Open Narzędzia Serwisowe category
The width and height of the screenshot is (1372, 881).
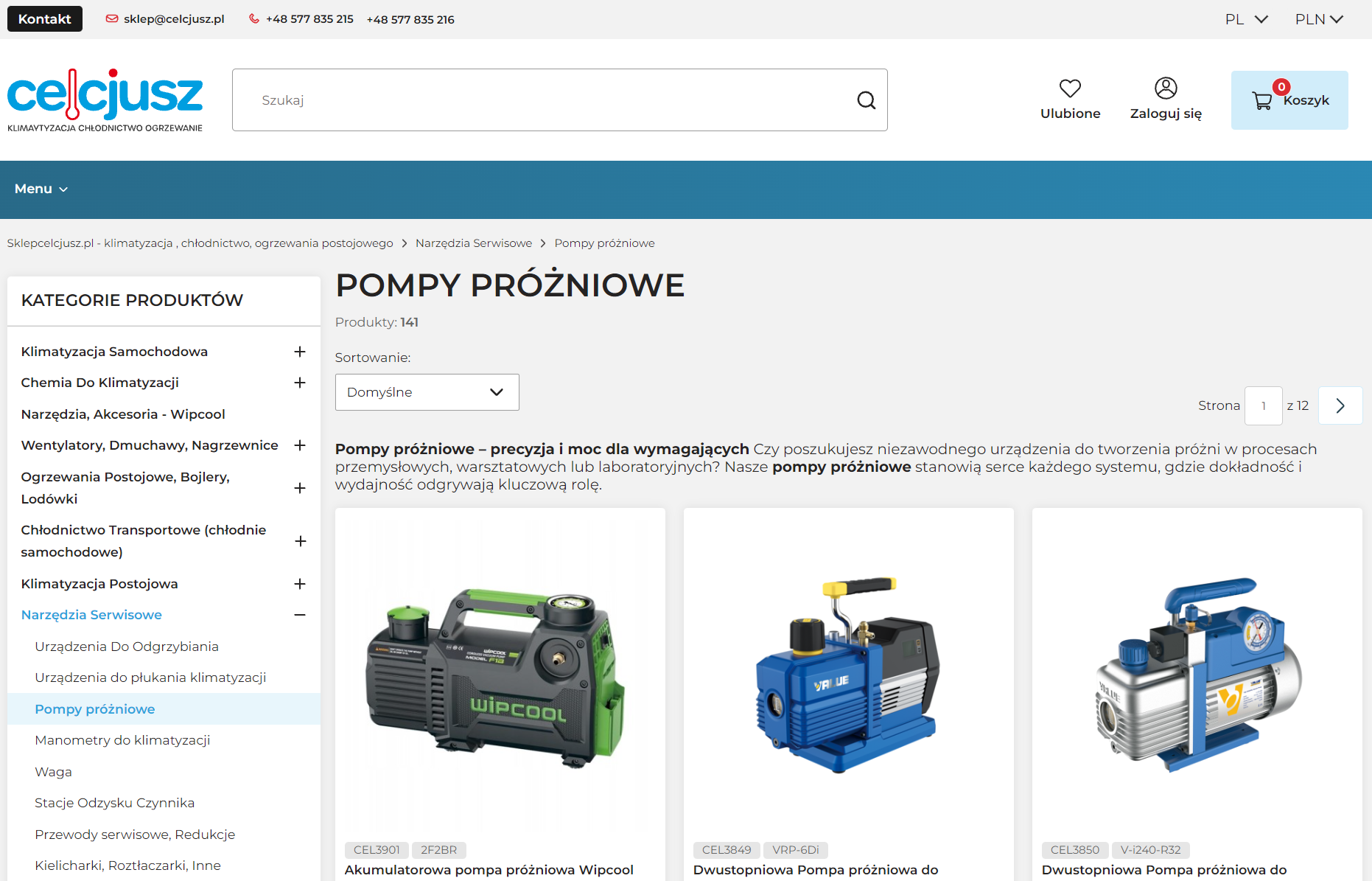[x=91, y=615]
